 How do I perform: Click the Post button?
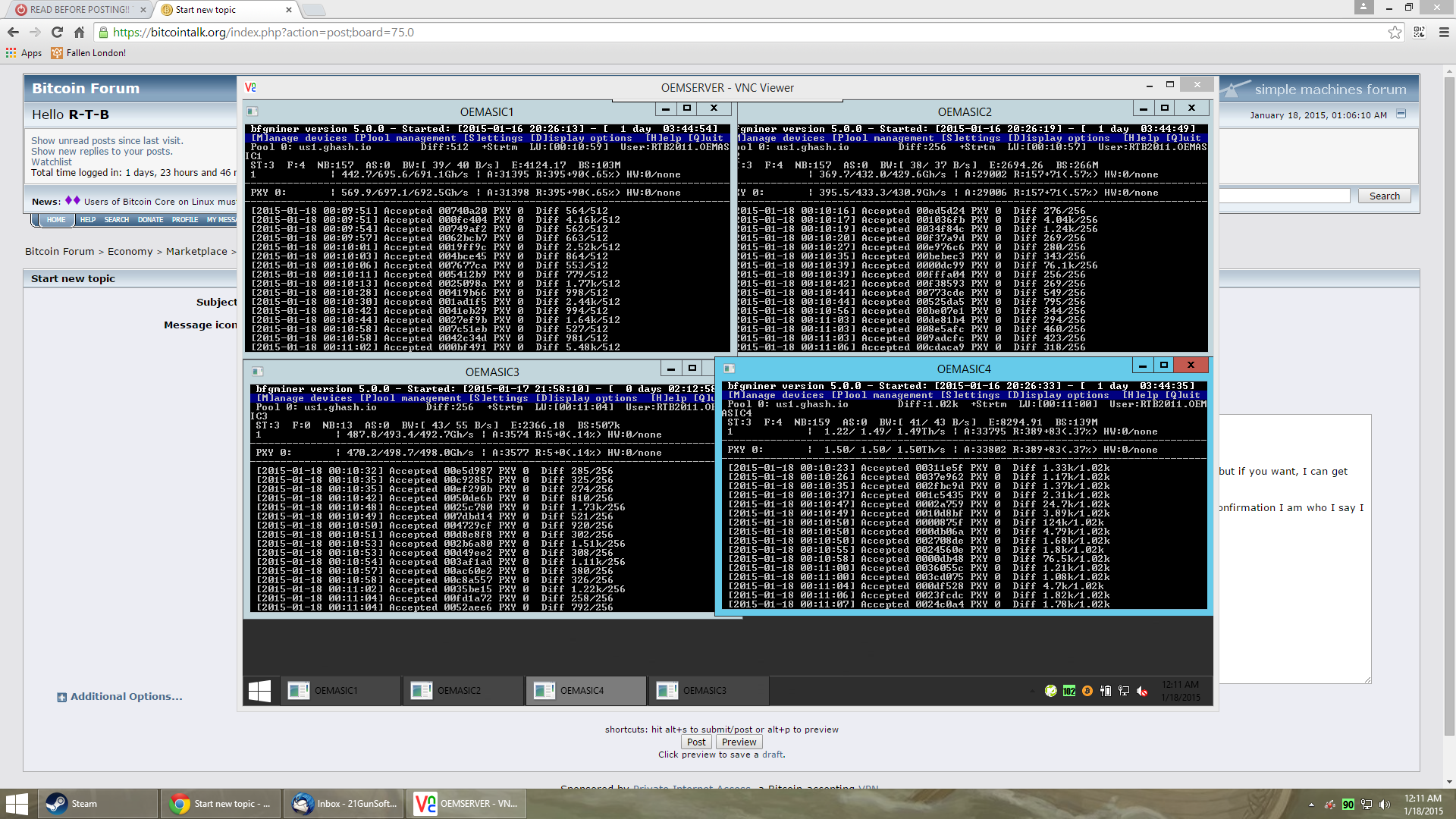(695, 742)
